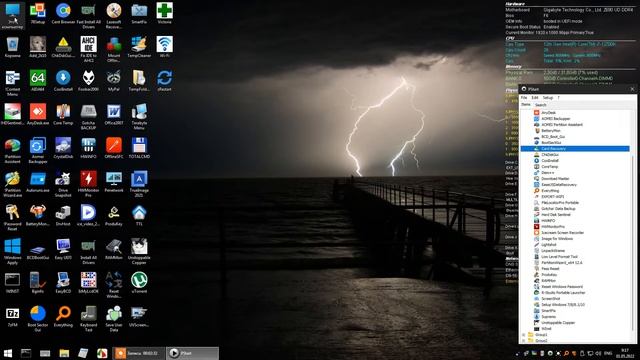
Task: Open the EasyBCD desktop icon
Action: click(x=63, y=283)
